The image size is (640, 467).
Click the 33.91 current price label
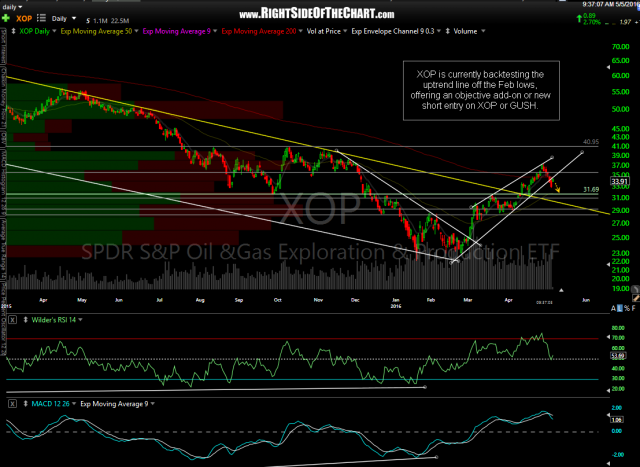coord(620,182)
